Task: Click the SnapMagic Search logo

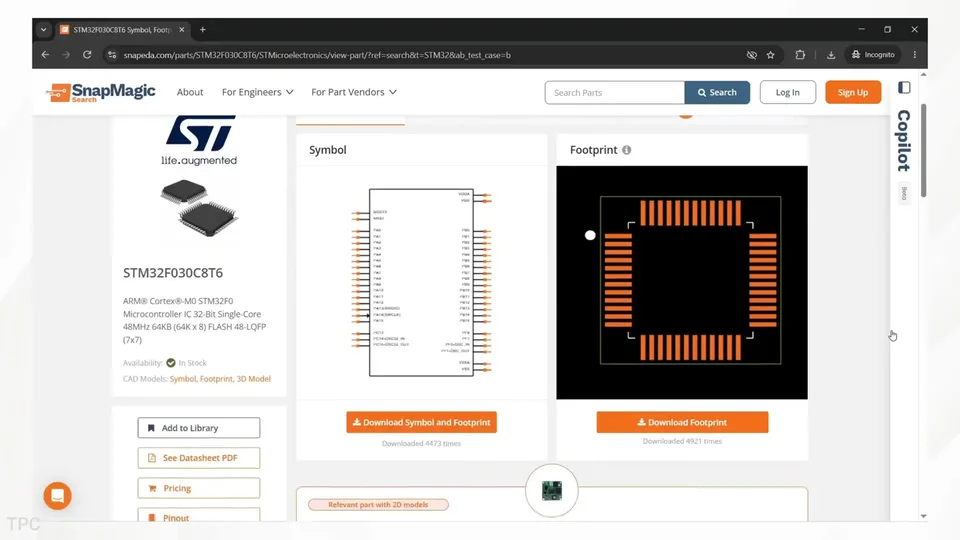Action: (x=100, y=92)
